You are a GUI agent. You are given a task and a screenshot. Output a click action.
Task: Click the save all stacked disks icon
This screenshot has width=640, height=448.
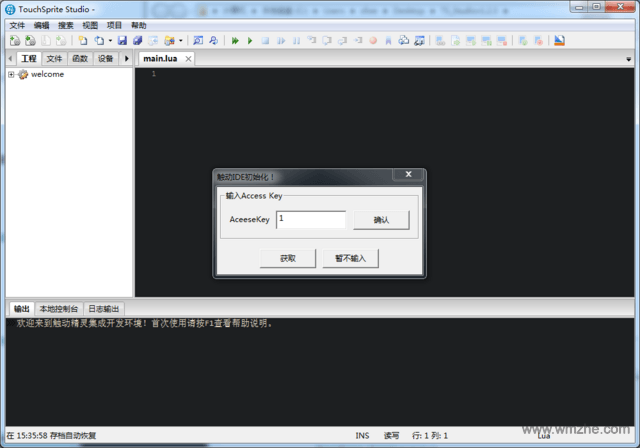pos(138,40)
